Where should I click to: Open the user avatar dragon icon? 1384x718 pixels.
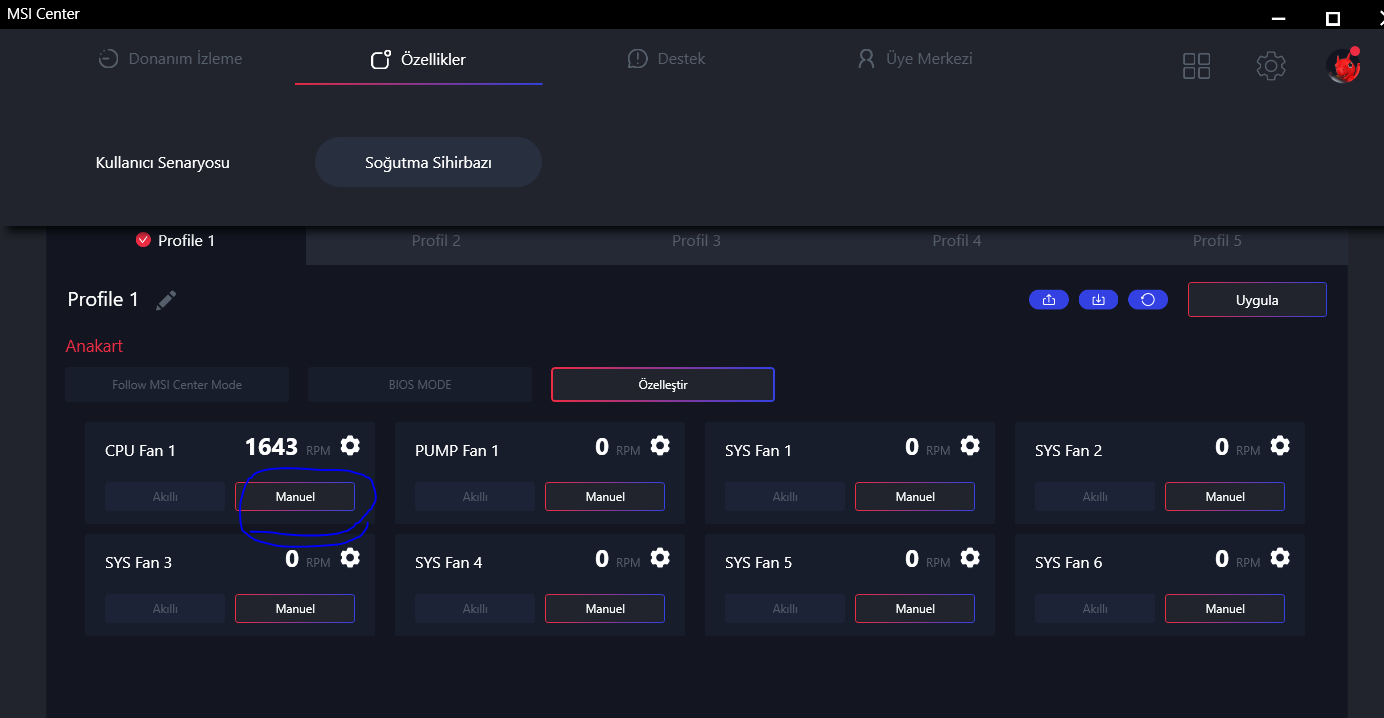click(1343, 65)
